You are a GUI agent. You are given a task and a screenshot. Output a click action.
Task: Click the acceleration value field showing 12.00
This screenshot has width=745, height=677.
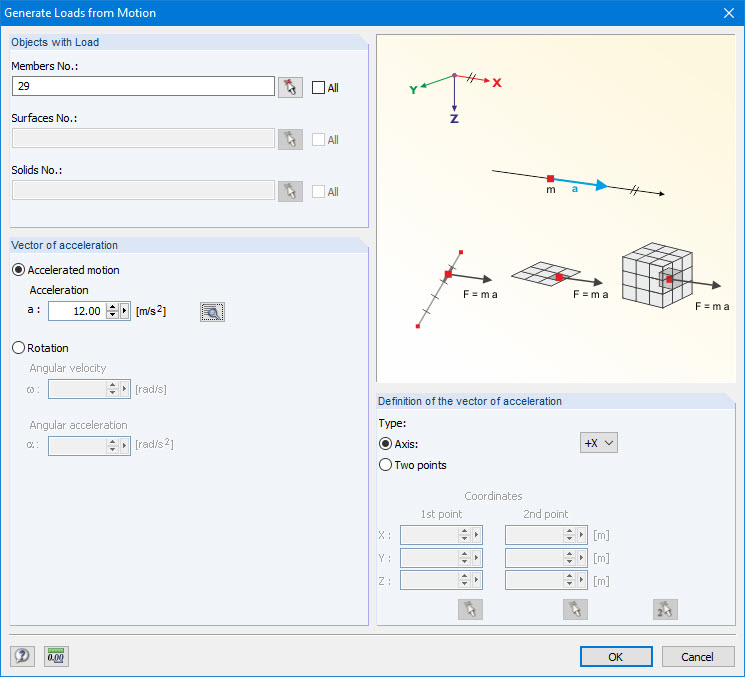pyautogui.click(x=77, y=311)
